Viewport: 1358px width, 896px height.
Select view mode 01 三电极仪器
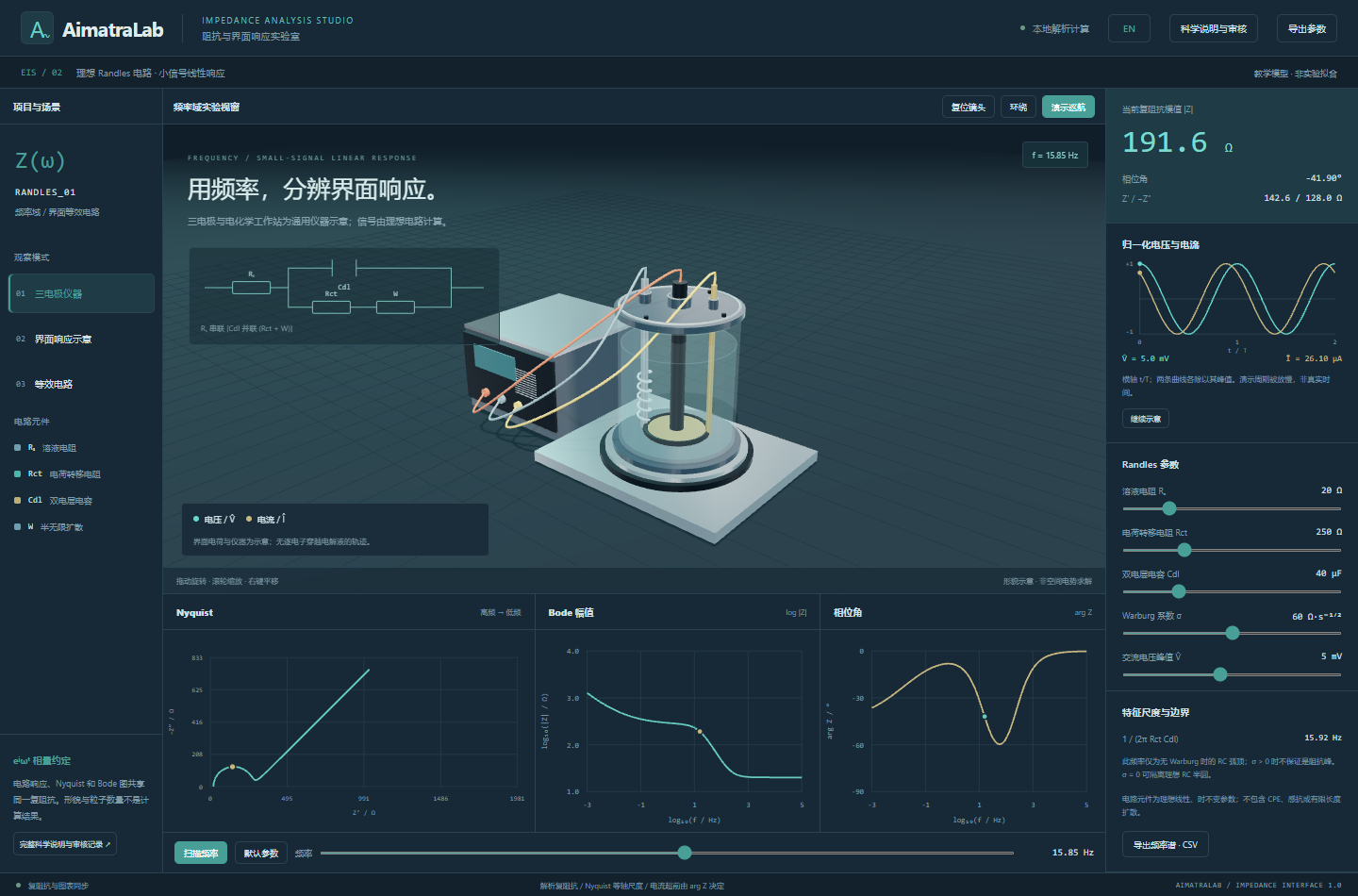coord(81,293)
